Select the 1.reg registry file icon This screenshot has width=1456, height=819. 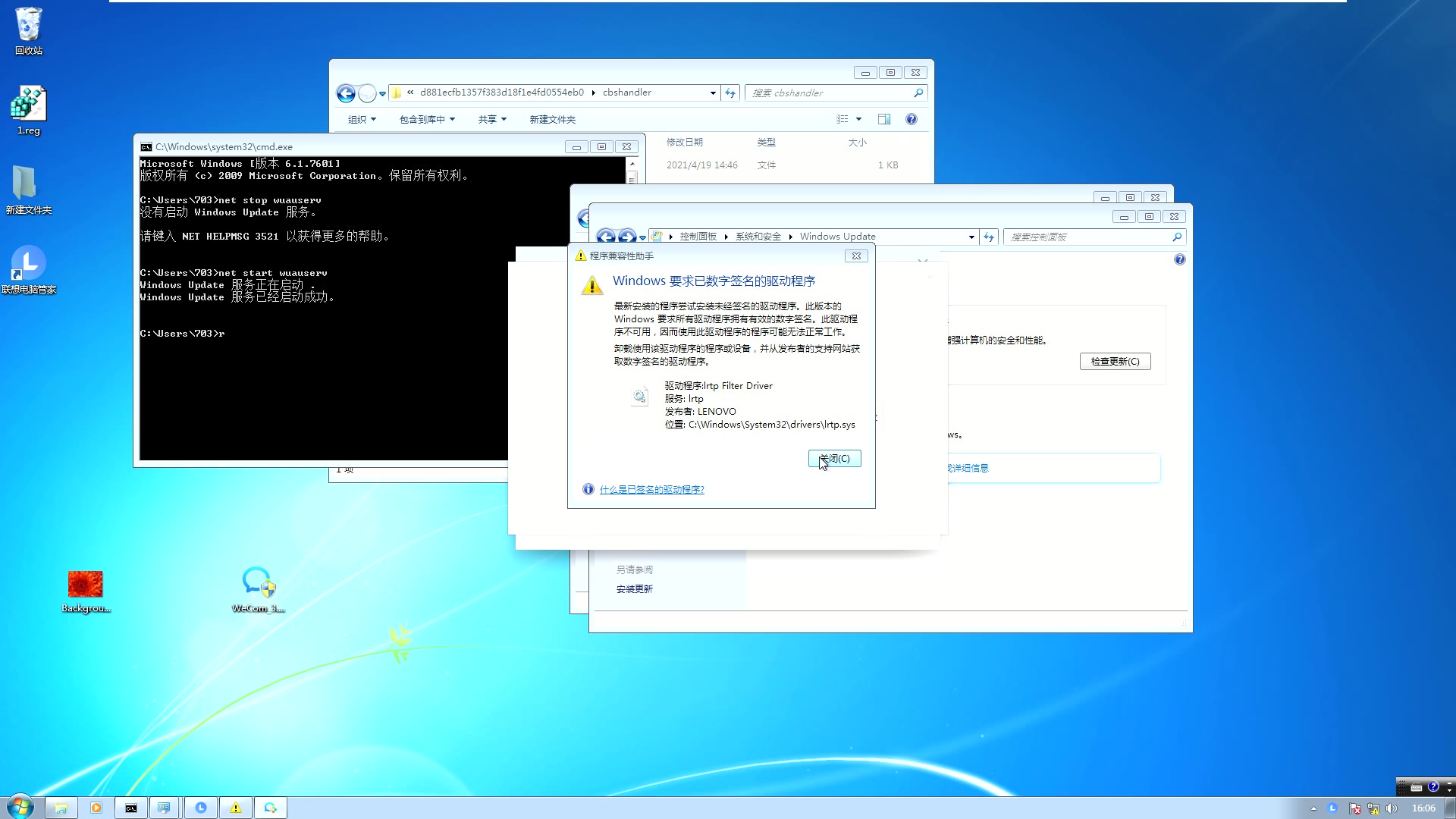(29, 110)
